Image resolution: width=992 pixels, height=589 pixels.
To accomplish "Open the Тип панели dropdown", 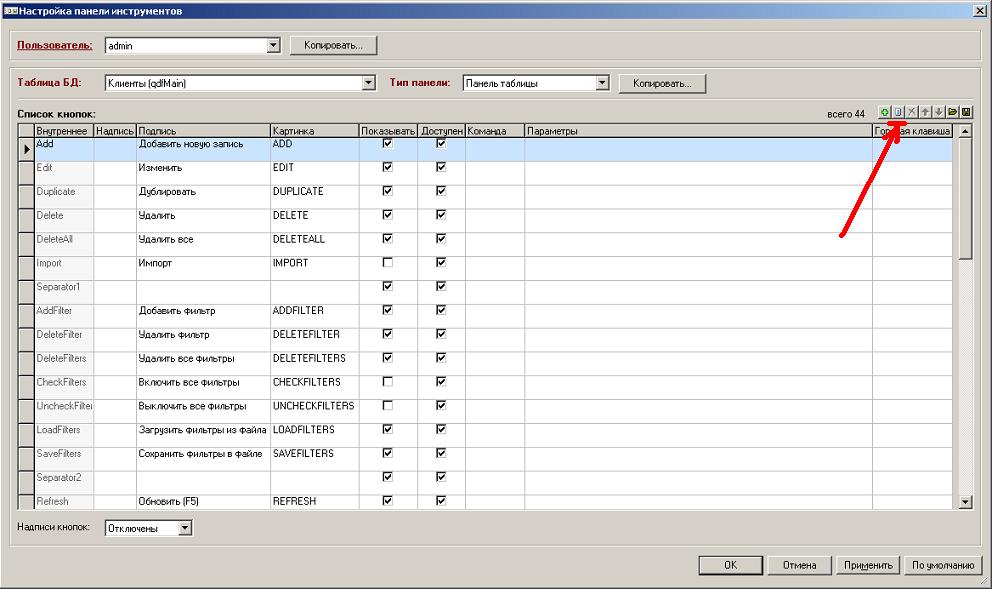I will 602,83.
